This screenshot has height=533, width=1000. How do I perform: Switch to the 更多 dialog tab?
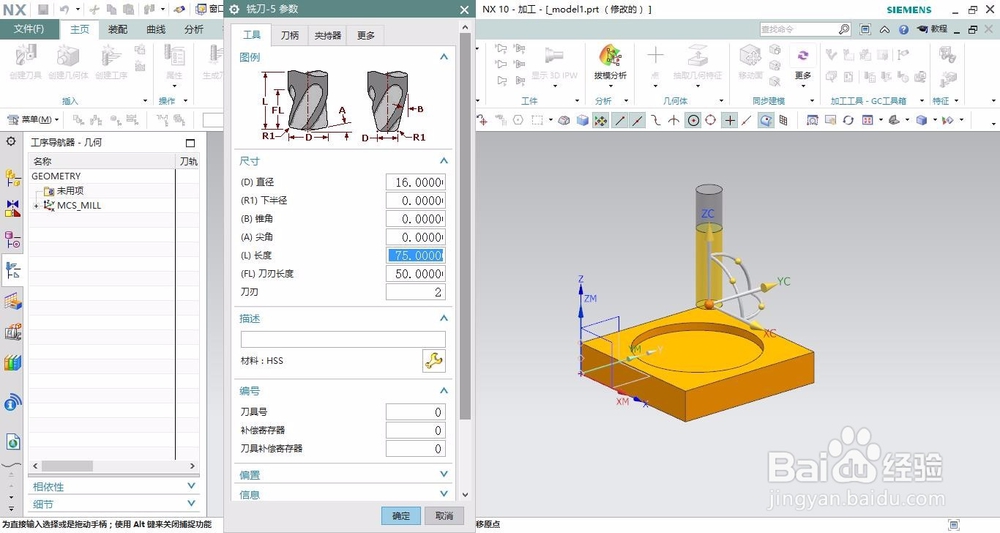[x=366, y=35]
